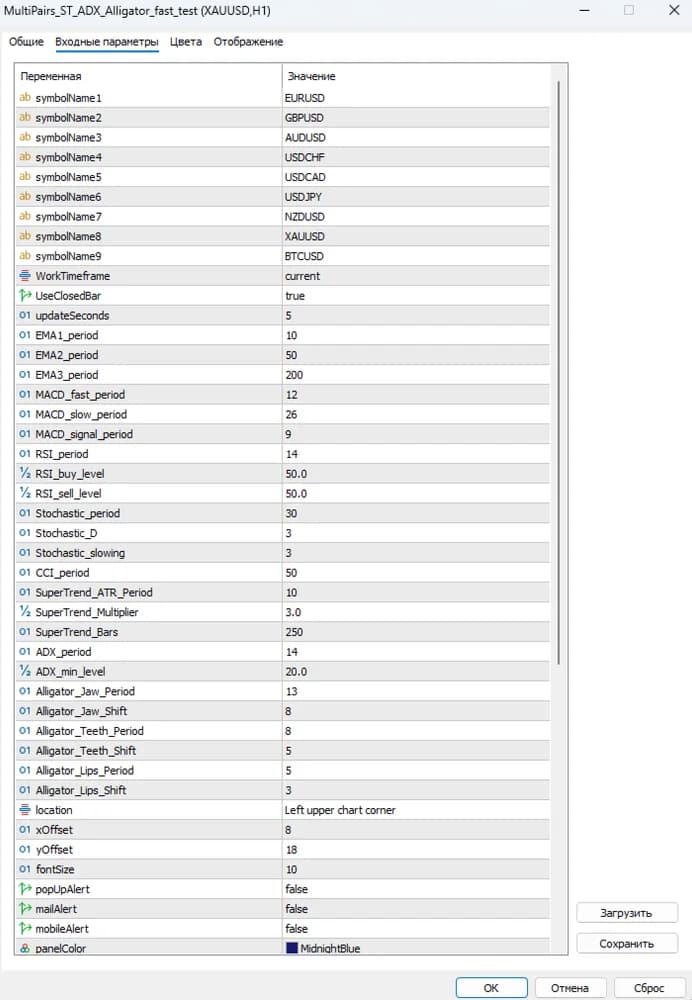Open the panelColor MidnightBlue color dropdown
The width and height of the screenshot is (692, 1000).
416,948
